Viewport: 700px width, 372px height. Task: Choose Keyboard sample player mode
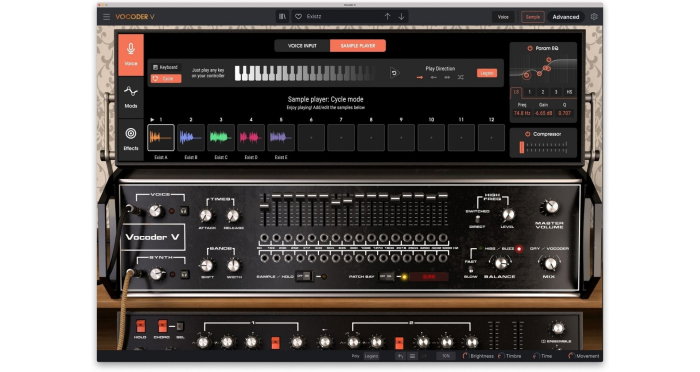point(166,67)
